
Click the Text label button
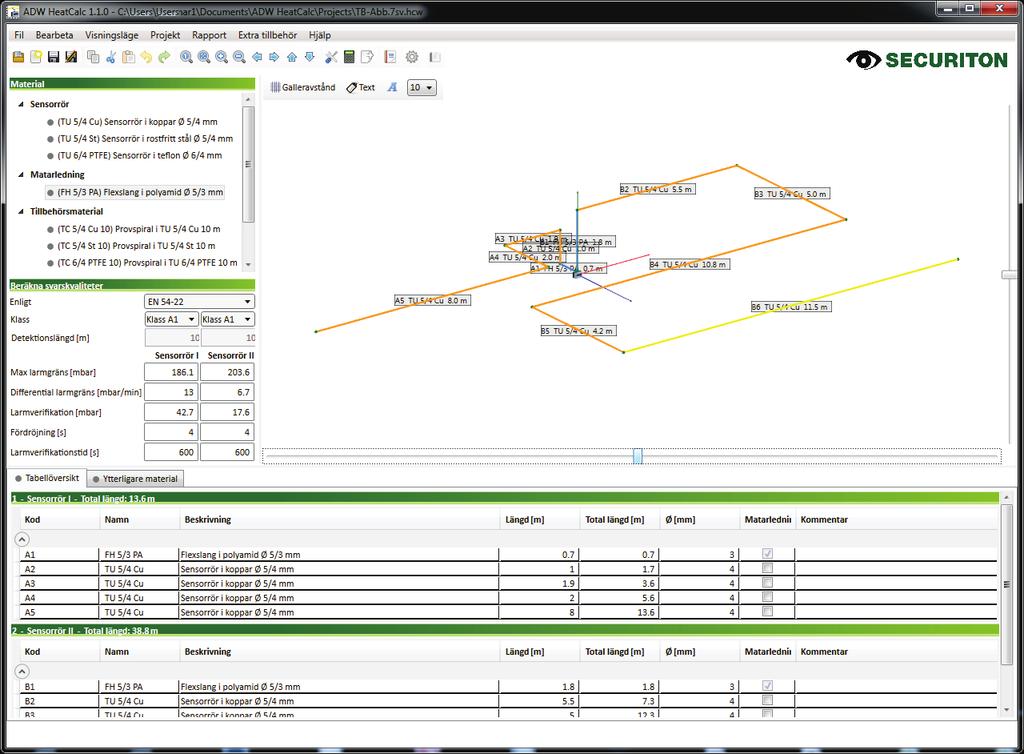(360, 87)
